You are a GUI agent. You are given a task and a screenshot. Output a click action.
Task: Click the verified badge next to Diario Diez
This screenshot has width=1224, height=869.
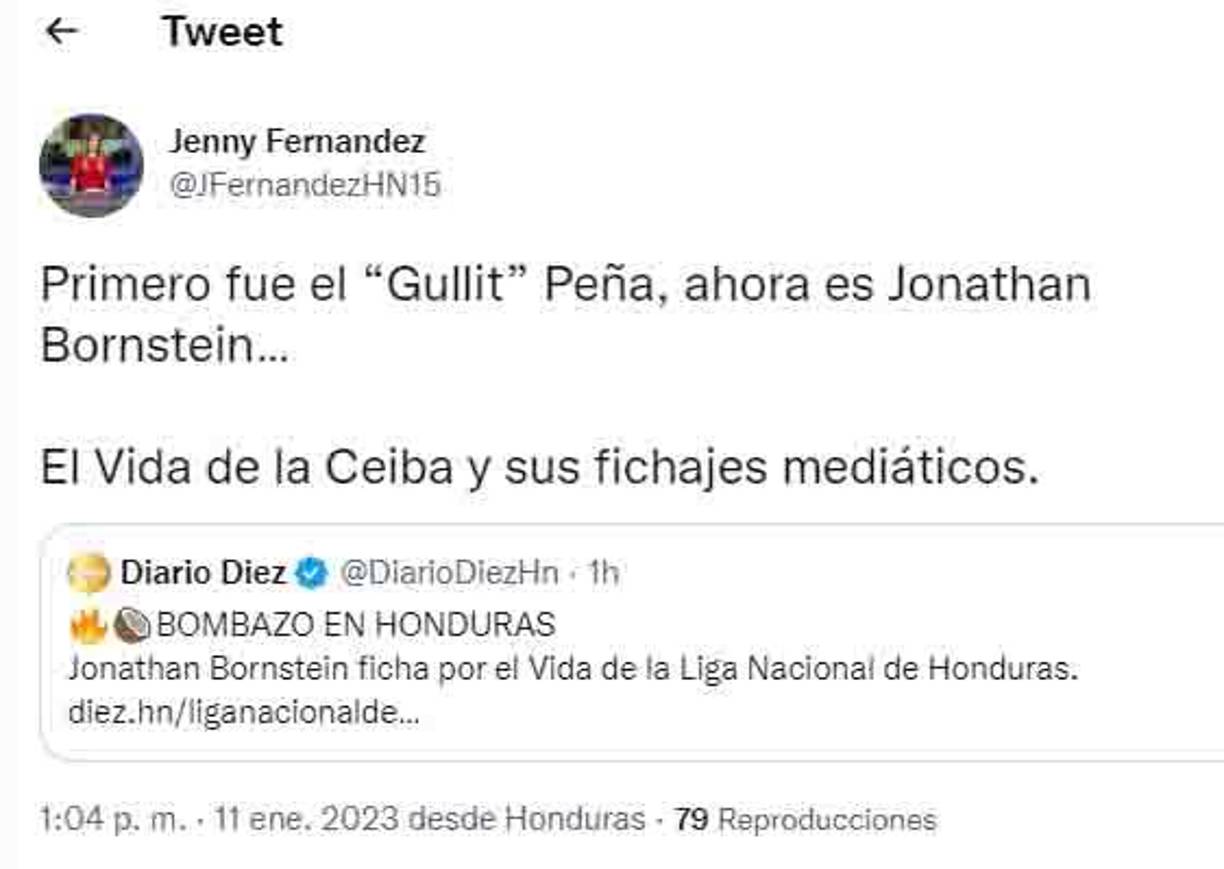click(x=310, y=570)
